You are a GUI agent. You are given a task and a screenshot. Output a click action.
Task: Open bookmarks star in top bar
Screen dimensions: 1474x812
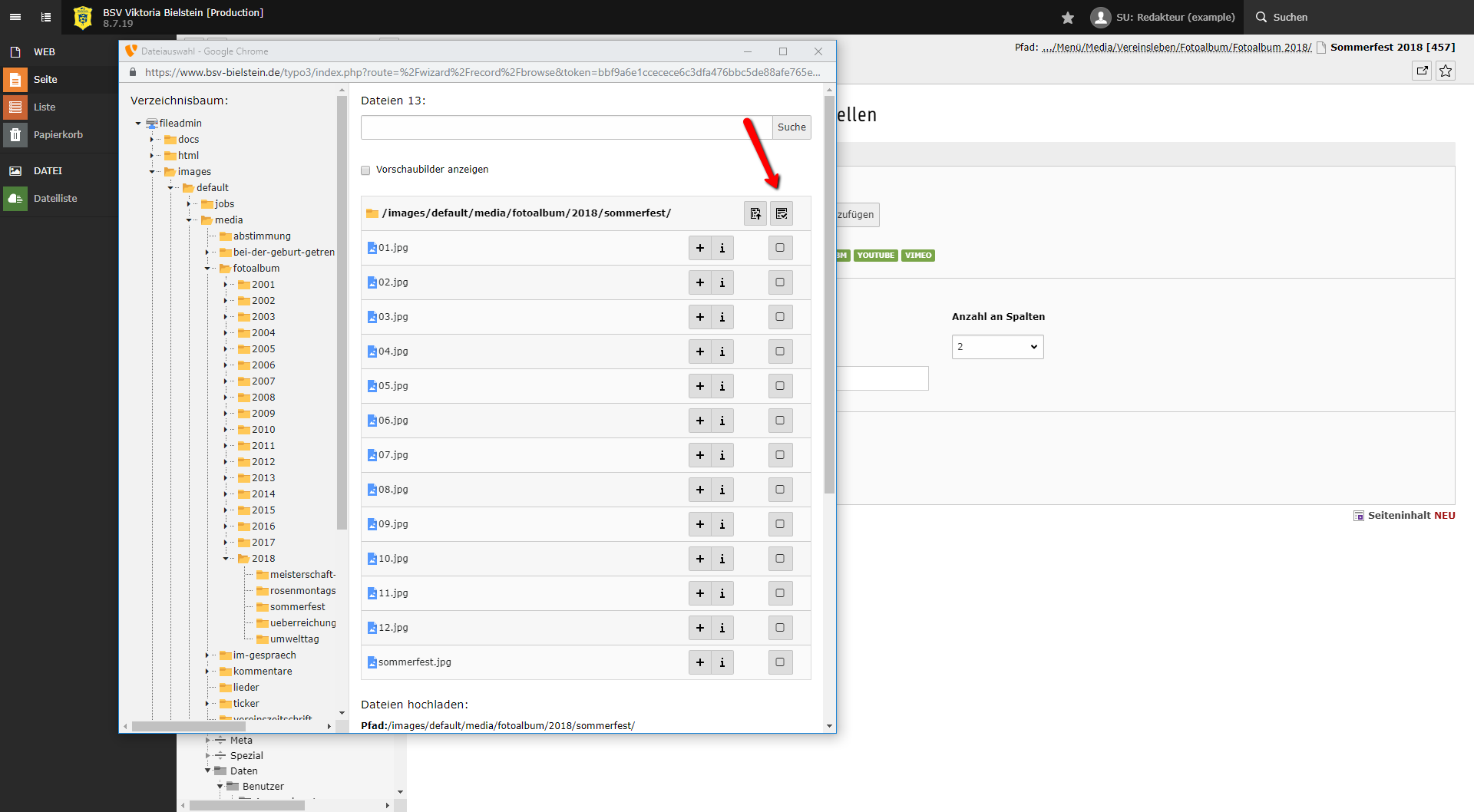pos(1067,17)
